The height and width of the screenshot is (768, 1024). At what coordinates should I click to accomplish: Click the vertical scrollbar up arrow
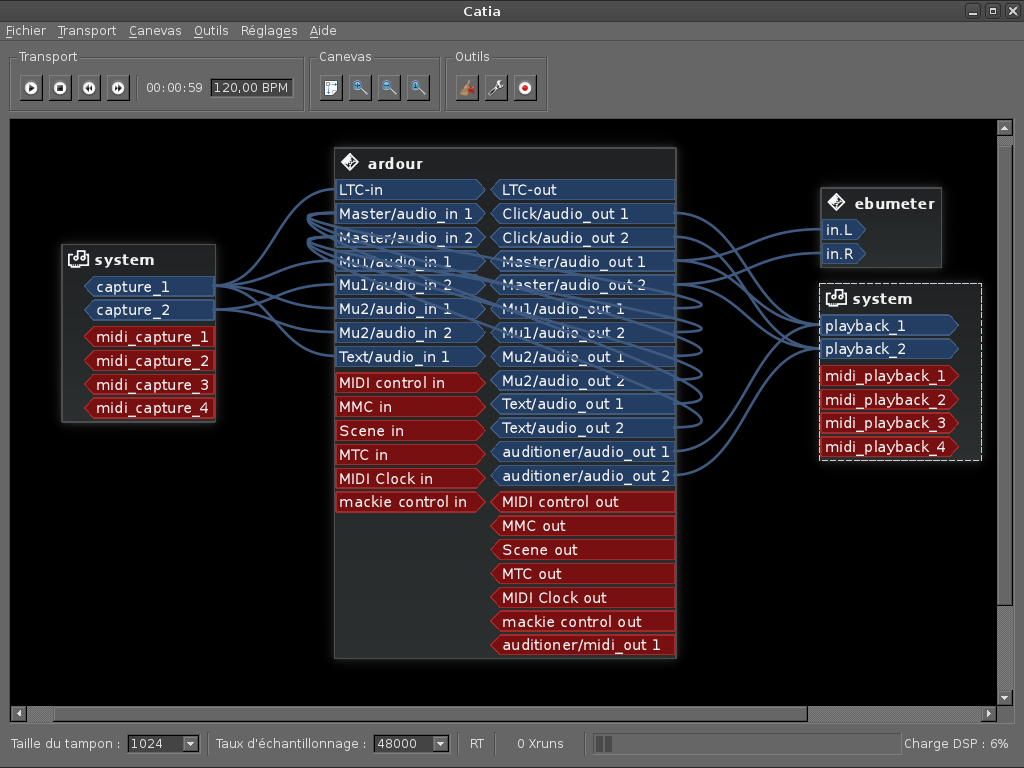[1005, 127]
